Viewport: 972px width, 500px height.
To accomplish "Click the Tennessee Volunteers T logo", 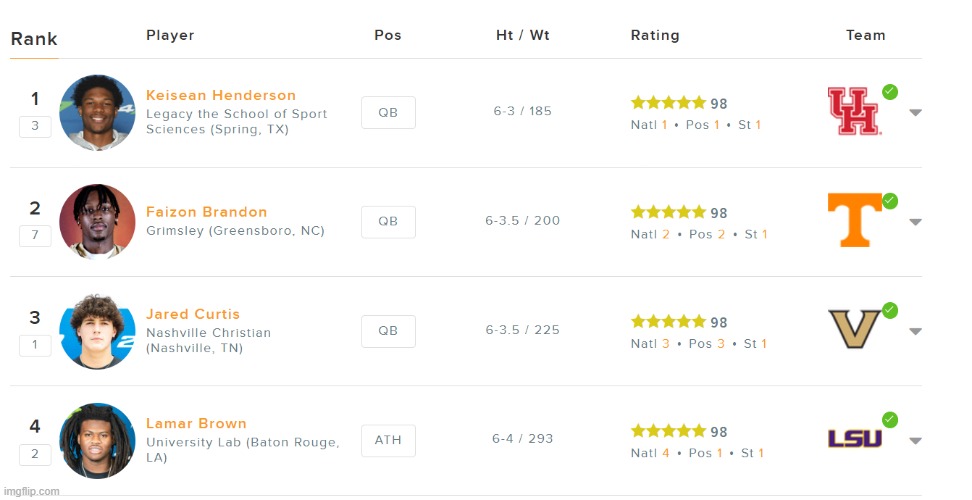I will click(855, 219).
